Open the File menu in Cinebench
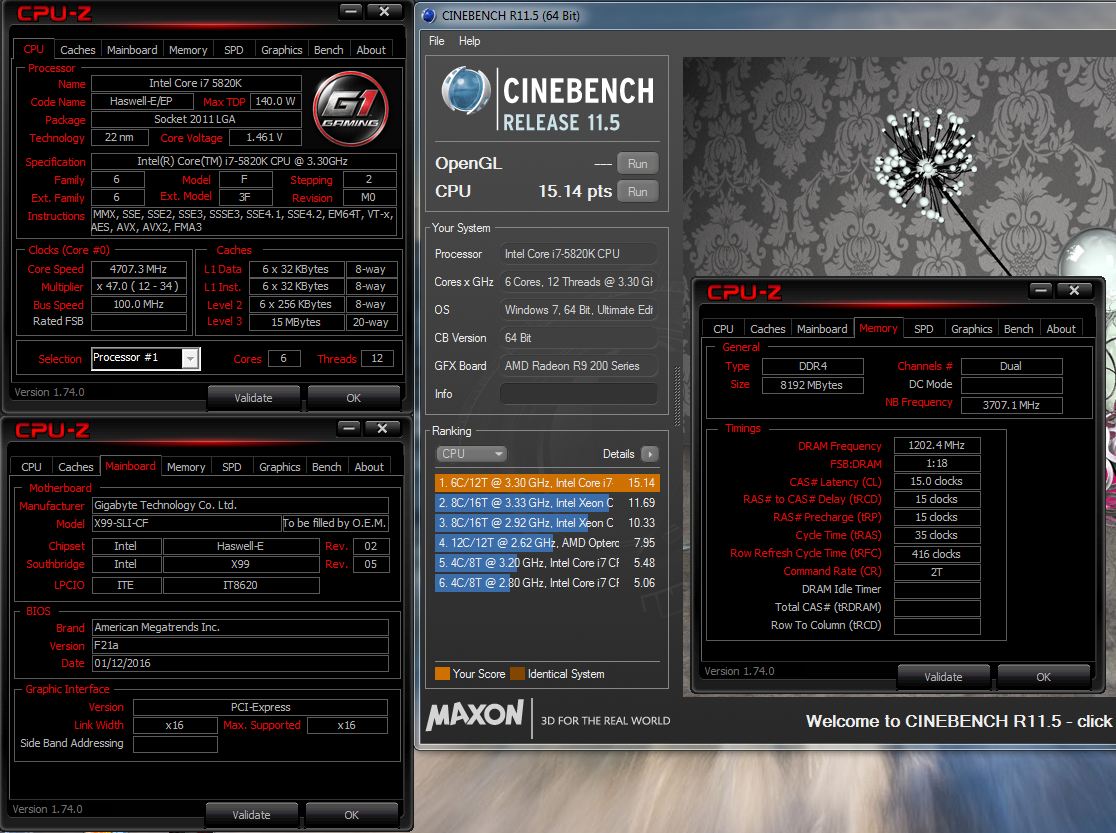This screenshot has height=833, width=1116. (x=436, y=41)
